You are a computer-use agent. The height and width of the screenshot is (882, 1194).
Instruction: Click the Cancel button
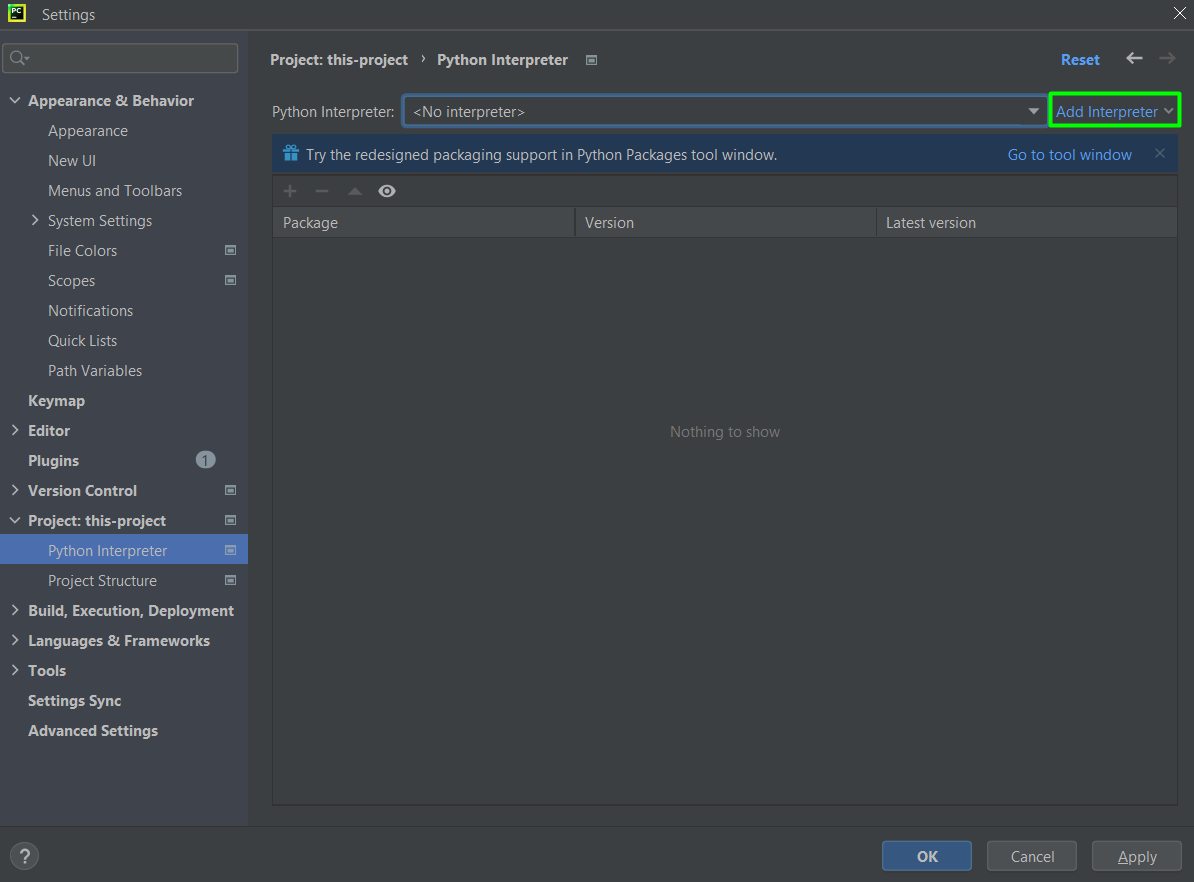(1032, 856)
